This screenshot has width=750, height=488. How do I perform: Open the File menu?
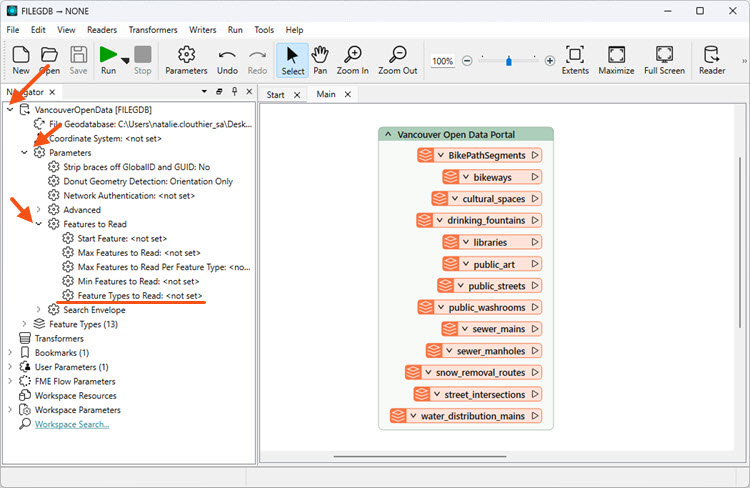click(x=13, y=30)
